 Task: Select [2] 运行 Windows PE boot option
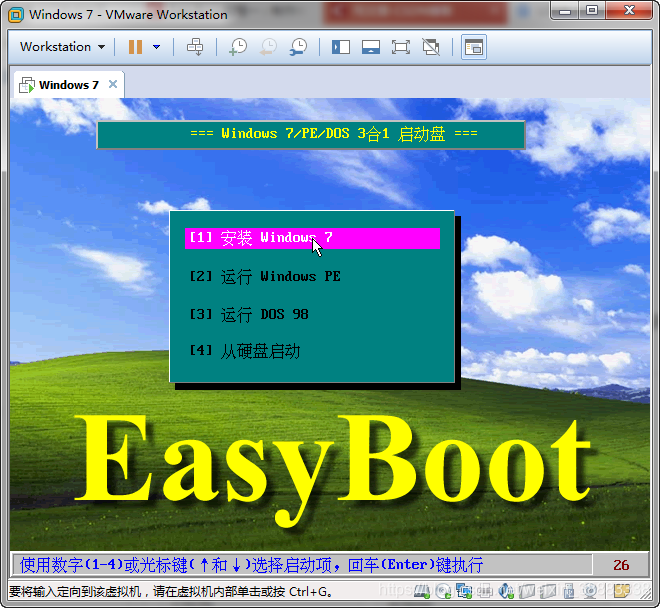coord(265,277)
